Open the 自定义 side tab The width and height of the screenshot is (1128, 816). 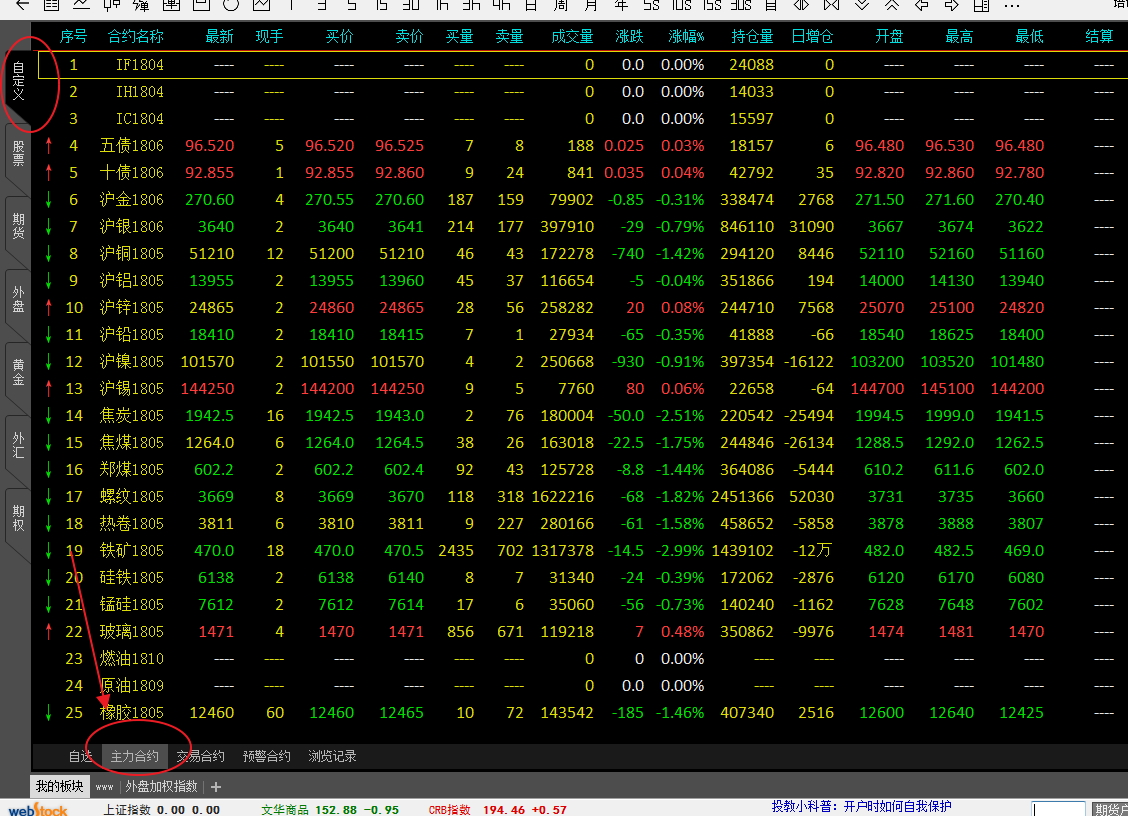tap(18, 85)
